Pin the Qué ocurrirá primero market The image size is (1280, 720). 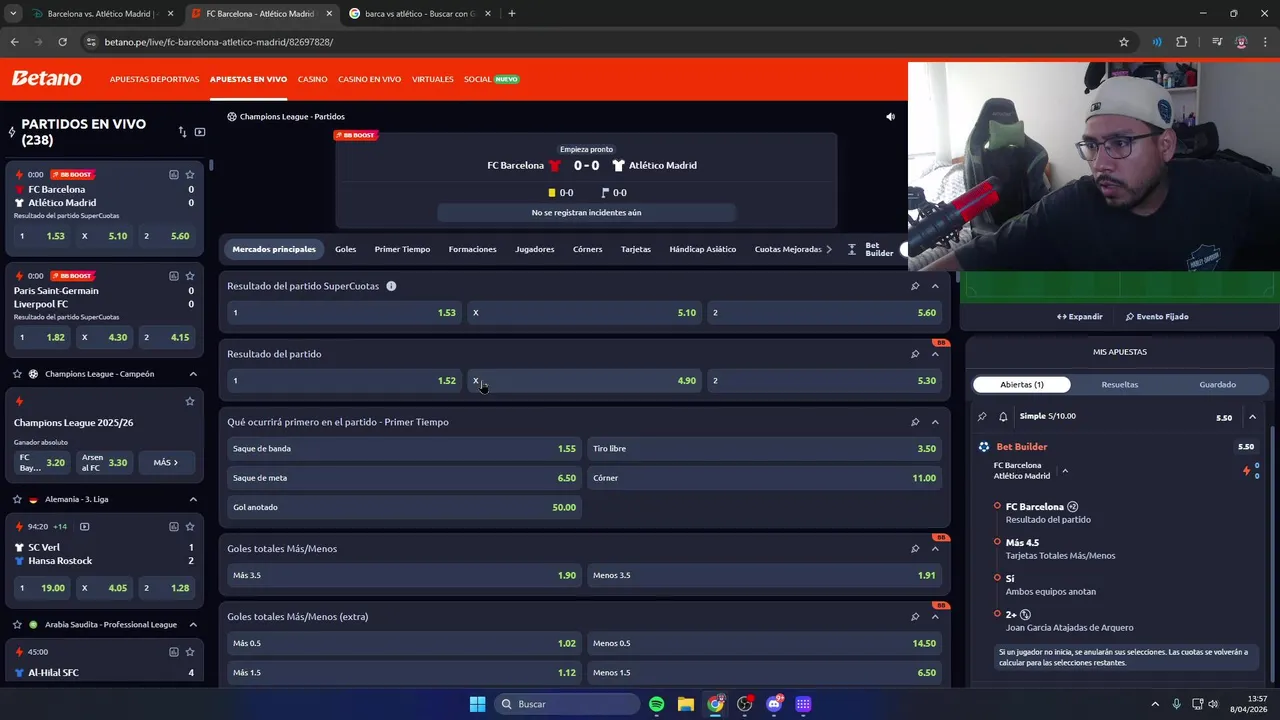point(915,422)
